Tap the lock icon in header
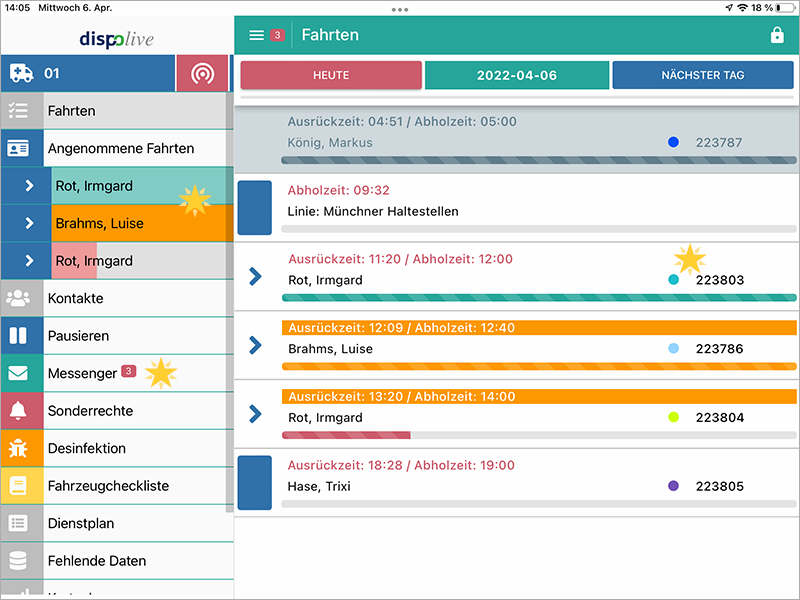800x600 pixels. coord(777,35)
